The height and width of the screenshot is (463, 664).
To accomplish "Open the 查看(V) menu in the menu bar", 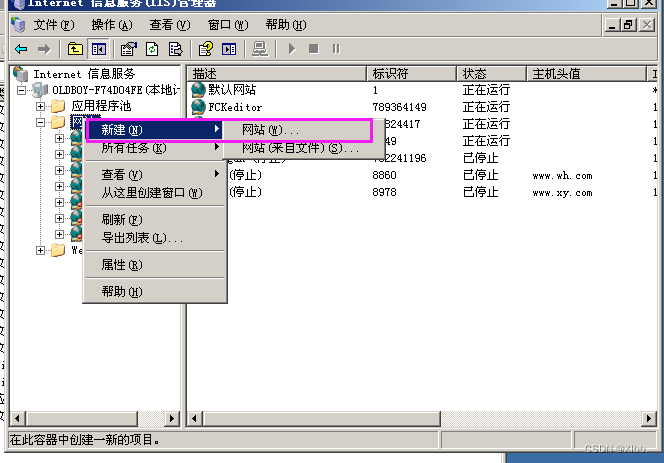I will (x=170, y=25).
